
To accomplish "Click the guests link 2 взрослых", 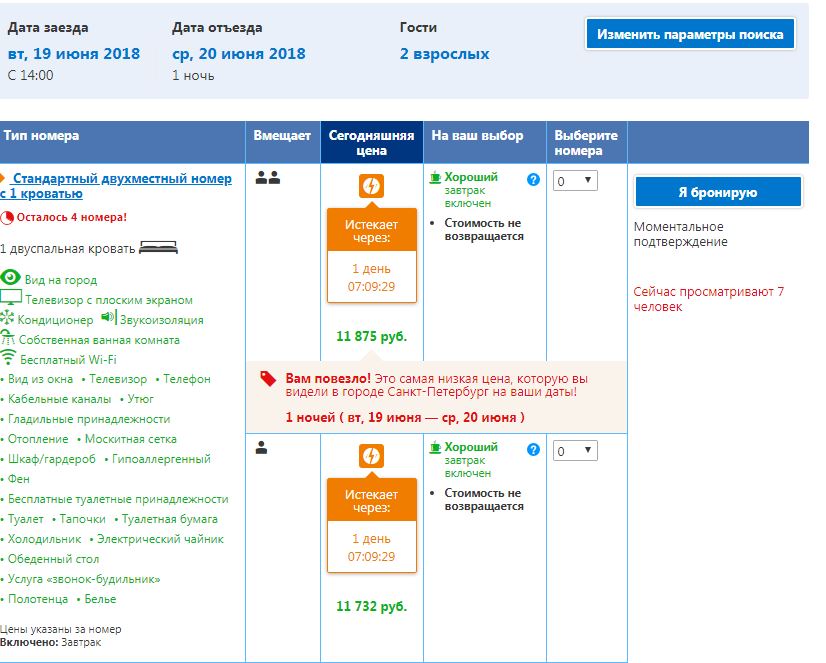I will tap(444, 53).
